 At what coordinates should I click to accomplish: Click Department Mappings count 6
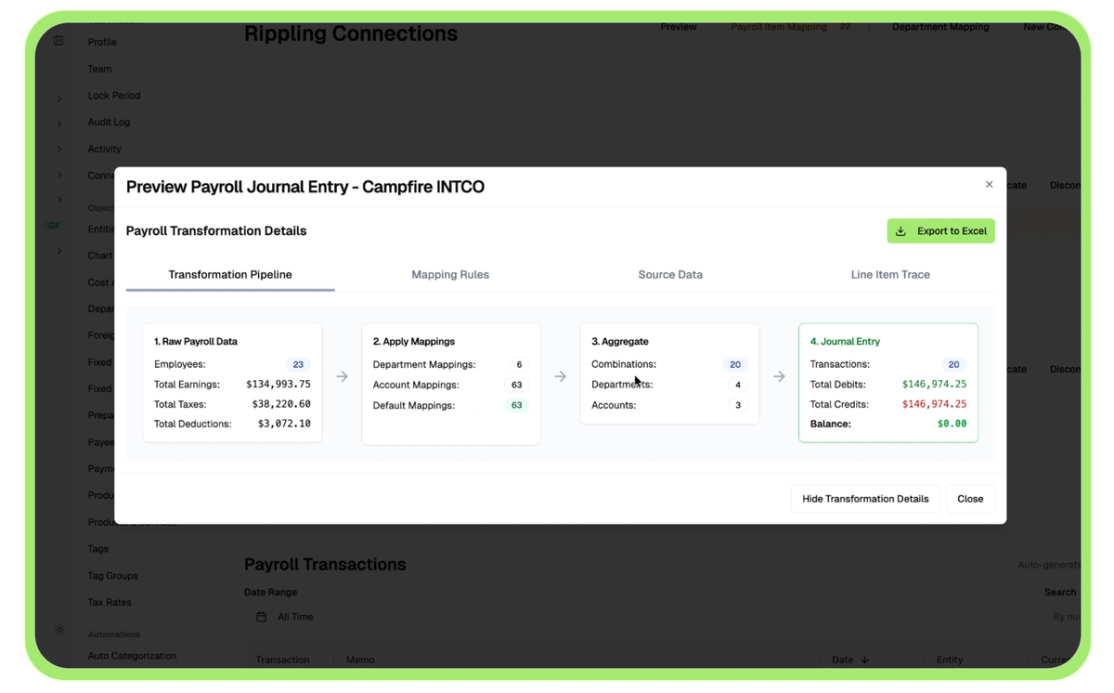pos(519,365)
